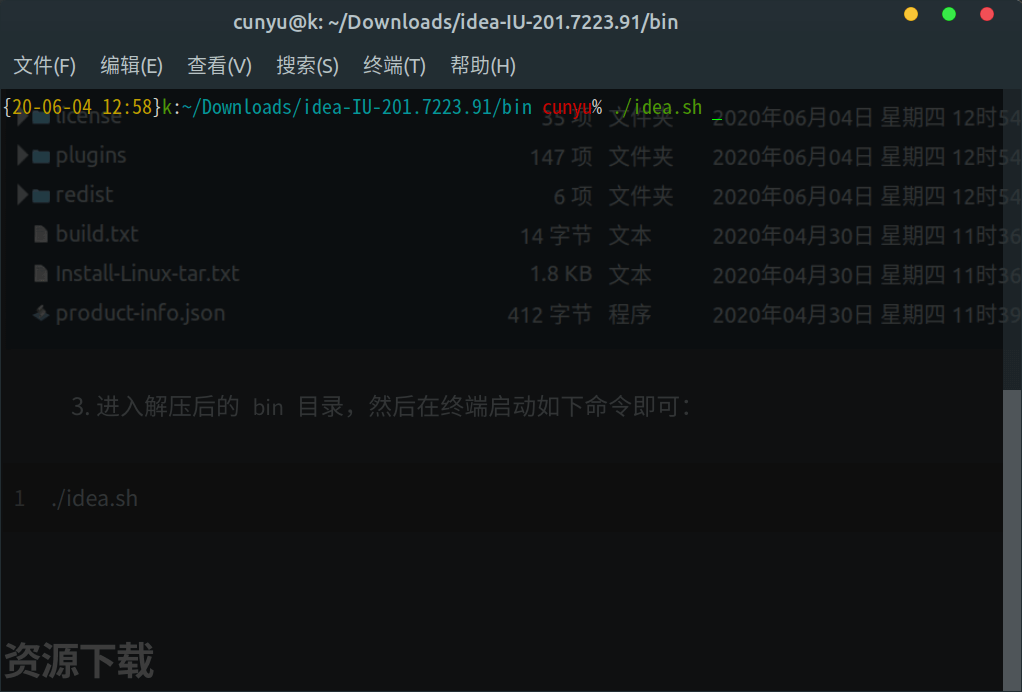Click the terminal vertical scrollbar thumb
The image size is (1022, 692).
pos(1012,540)
